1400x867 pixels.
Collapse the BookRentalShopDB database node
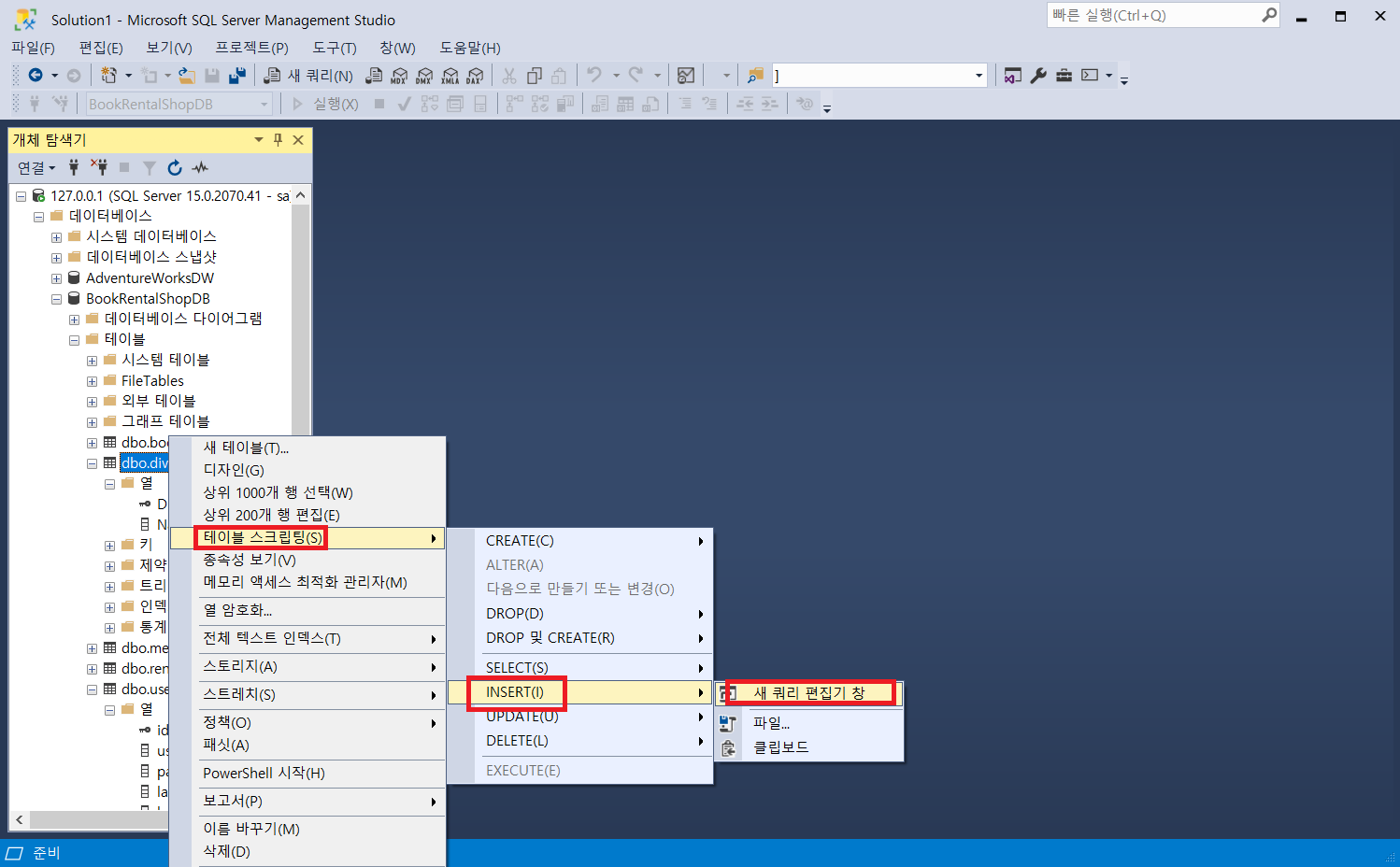(56, 299)
